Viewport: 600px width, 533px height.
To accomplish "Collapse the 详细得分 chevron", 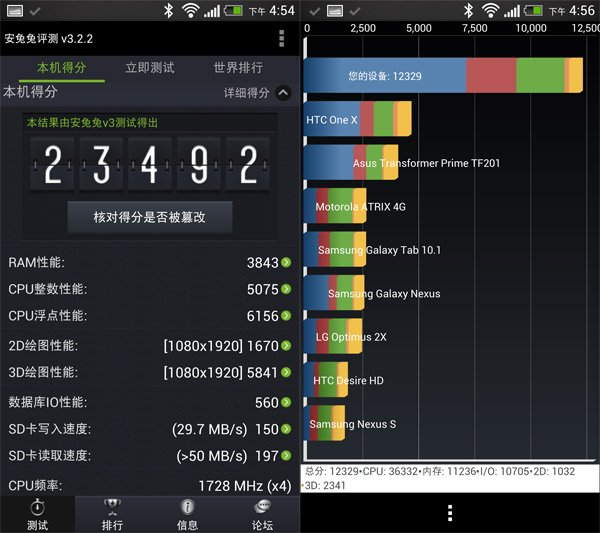I will click(283, 93).
